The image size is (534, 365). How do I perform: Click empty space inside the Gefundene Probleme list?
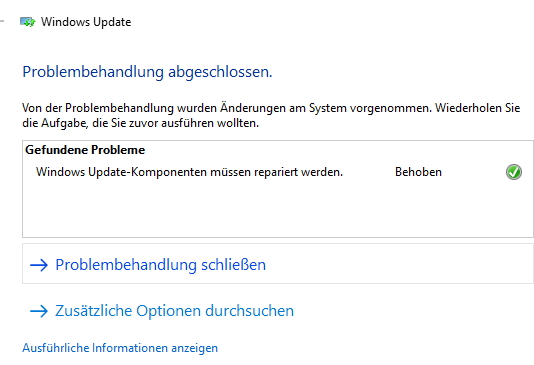pos(278,209)
